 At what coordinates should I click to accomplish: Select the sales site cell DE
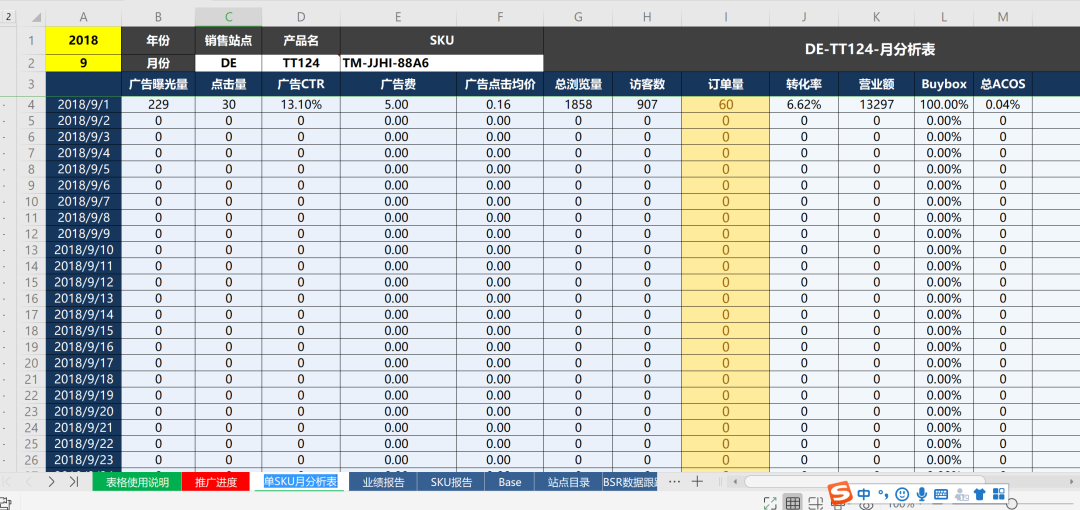coord(229,63)
